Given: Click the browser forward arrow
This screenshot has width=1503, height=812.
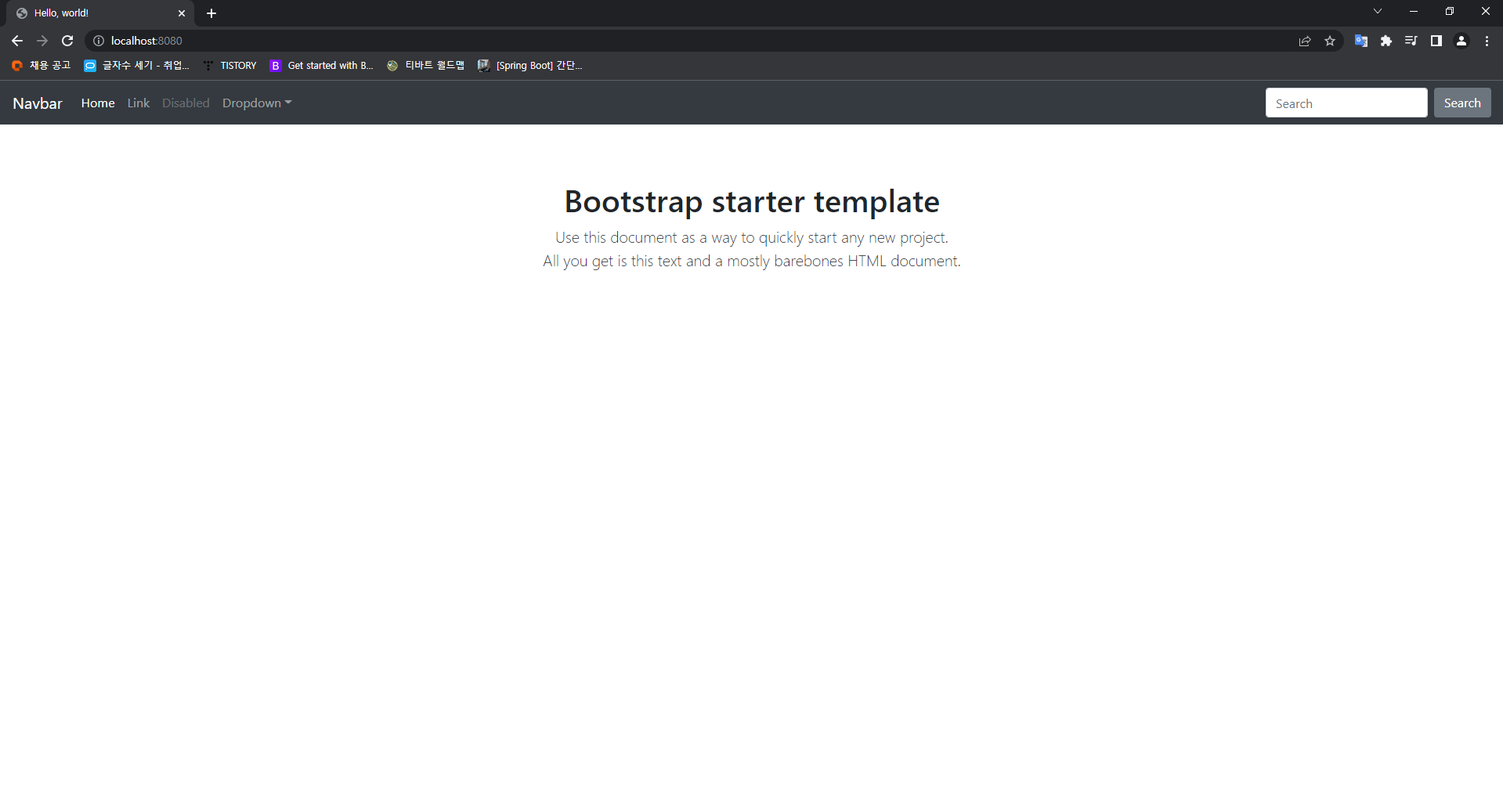Looking at the screenshot, I should coord(42,41).
